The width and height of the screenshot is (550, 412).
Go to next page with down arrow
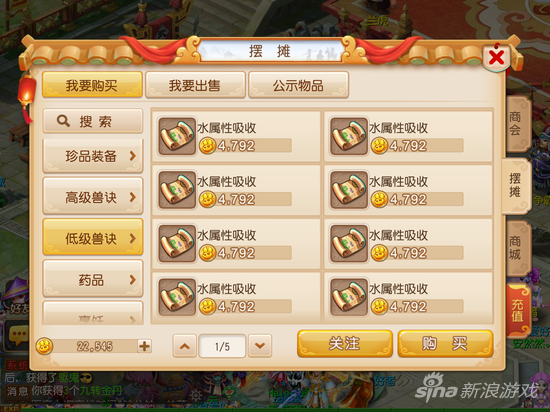coord(260,346)
